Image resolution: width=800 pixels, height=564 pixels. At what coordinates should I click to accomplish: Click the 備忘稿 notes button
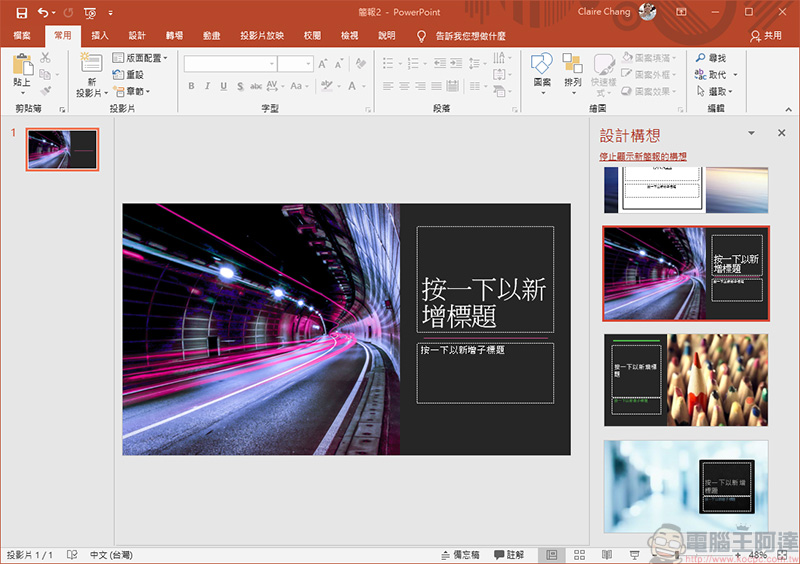coord(460,555)
